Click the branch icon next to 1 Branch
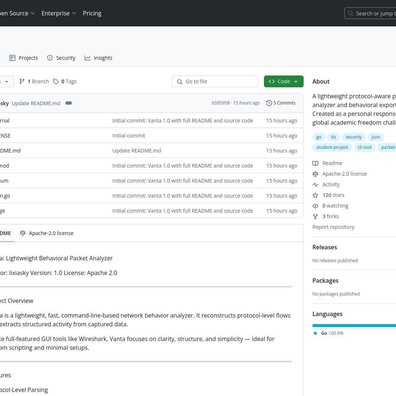The image size is (396, 396). coord(22,81)
